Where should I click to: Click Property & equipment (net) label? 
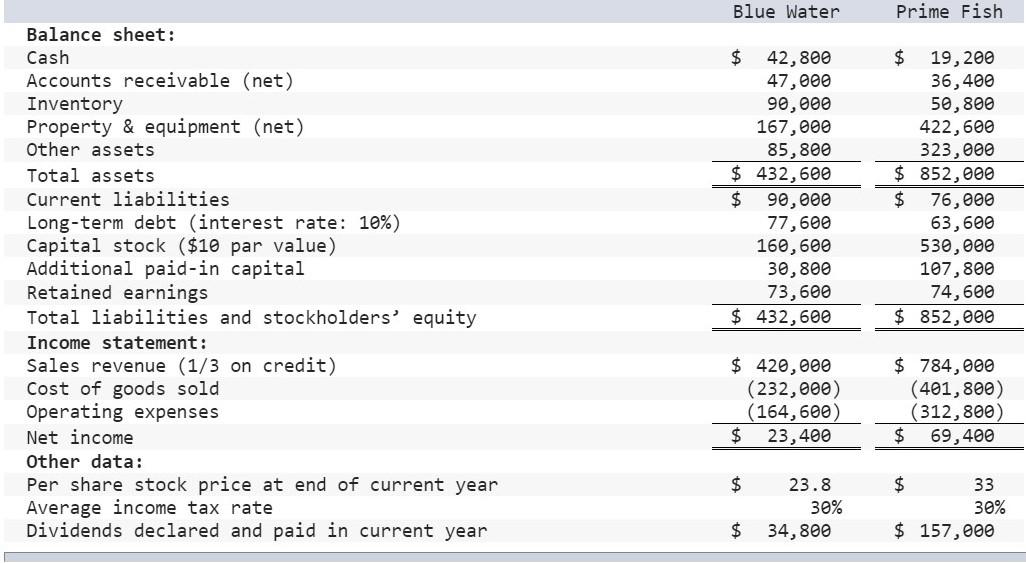coord(166,126)
